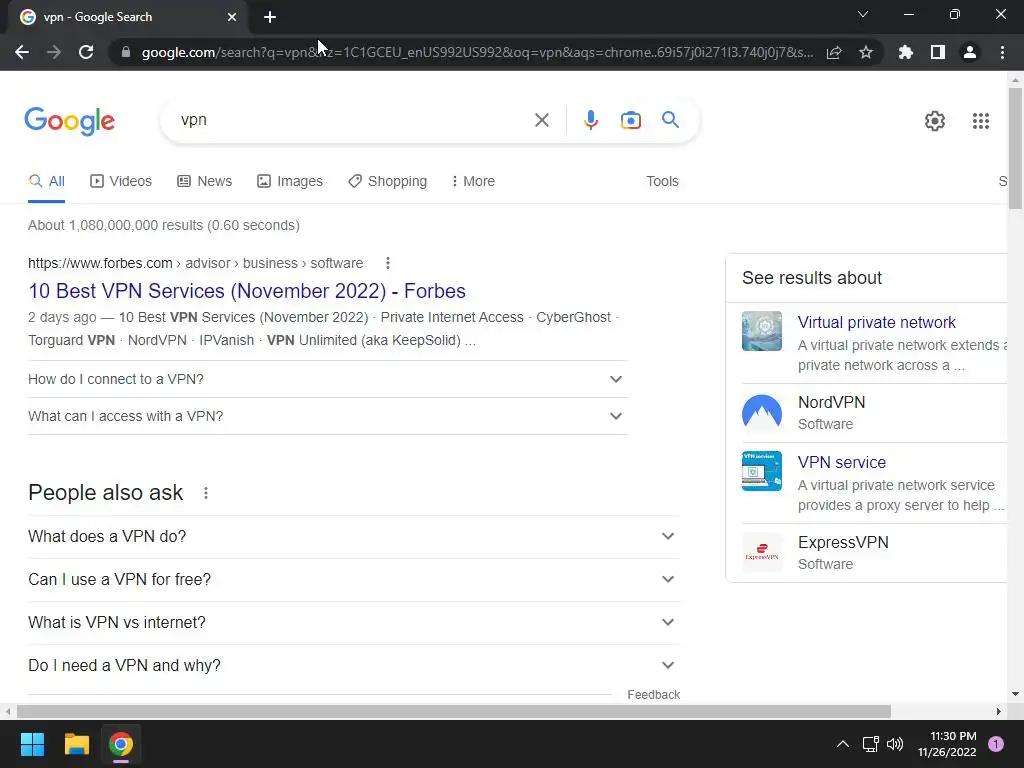The height and width of the screenshot is (768, 1024).
Task: Open the Google apps grid
Action: (980, 121)
